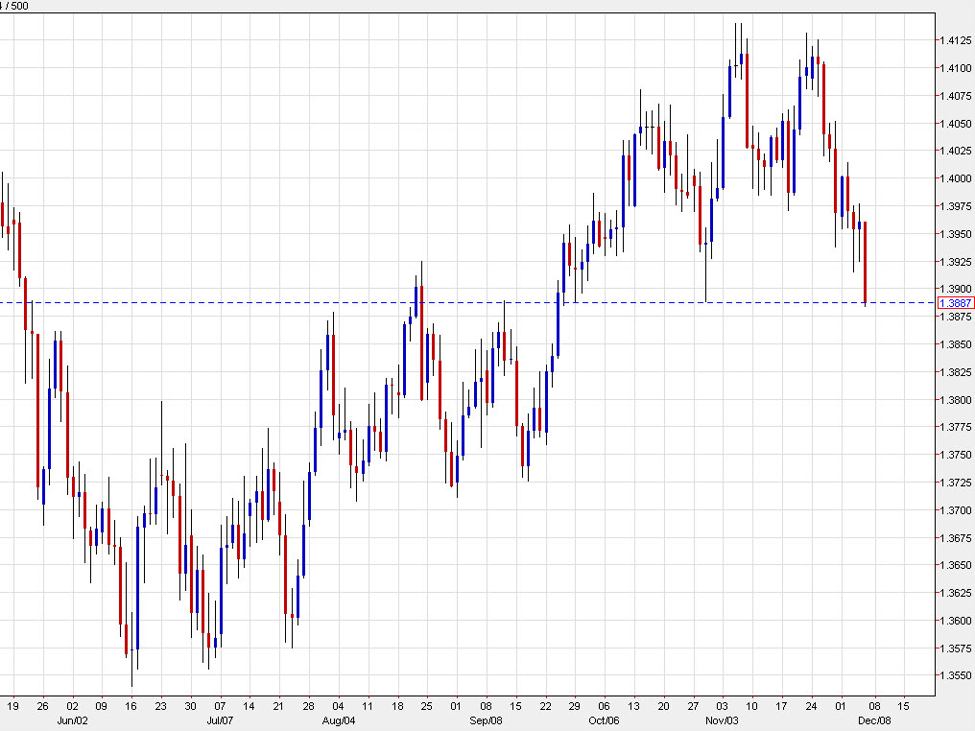Click the bar counter text ending in /500

click(15, 5)
